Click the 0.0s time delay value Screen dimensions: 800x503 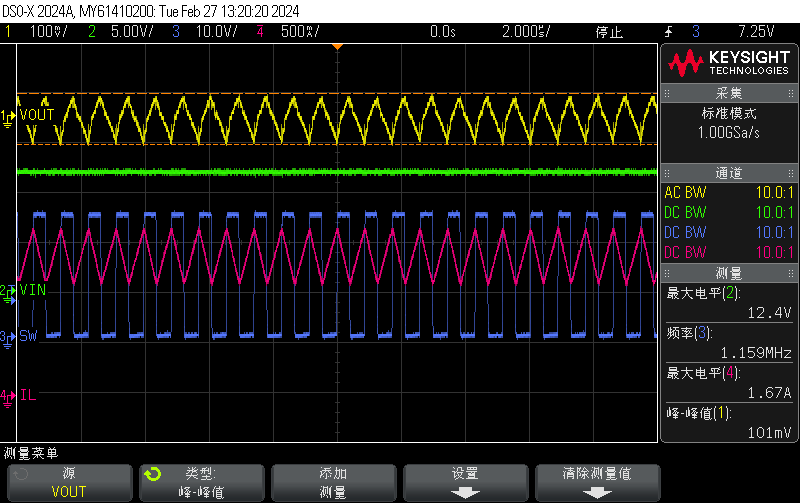pos(442,32)
